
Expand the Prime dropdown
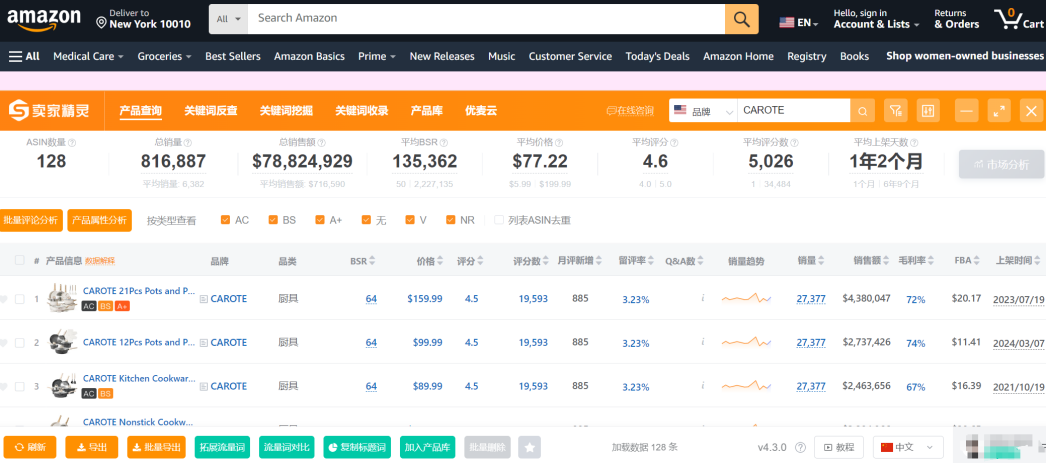click(x=377, y=57)
